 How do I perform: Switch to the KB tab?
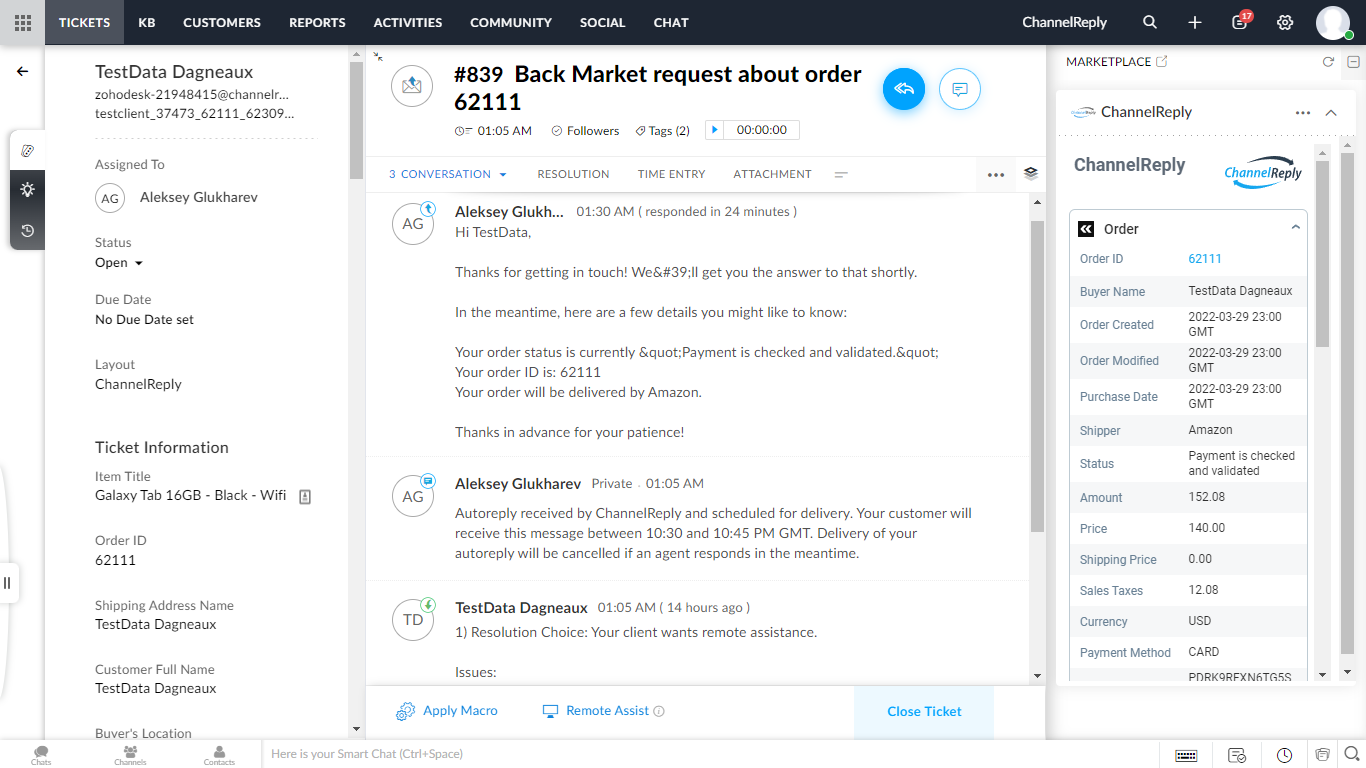pyautogui.click(x=147, y=22)
